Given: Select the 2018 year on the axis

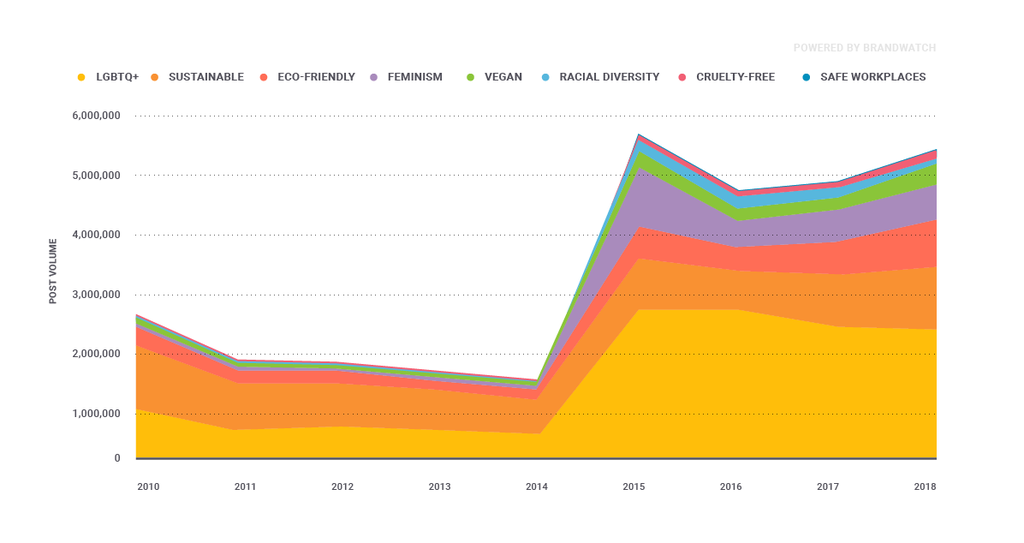Looking at the screenshot, I should coord(925,487).
